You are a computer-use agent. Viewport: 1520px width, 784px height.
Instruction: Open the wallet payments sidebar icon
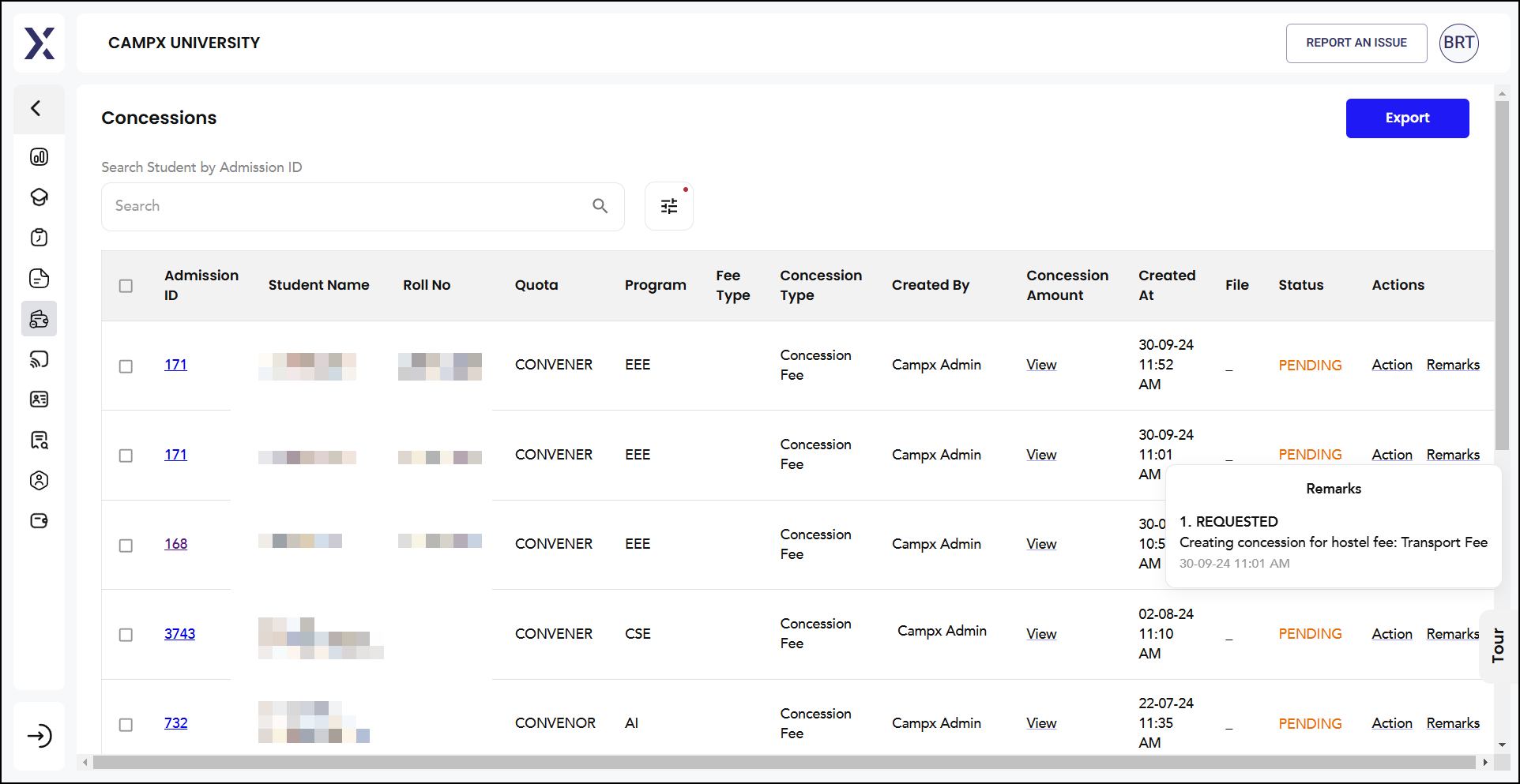[x=40, y=520]
